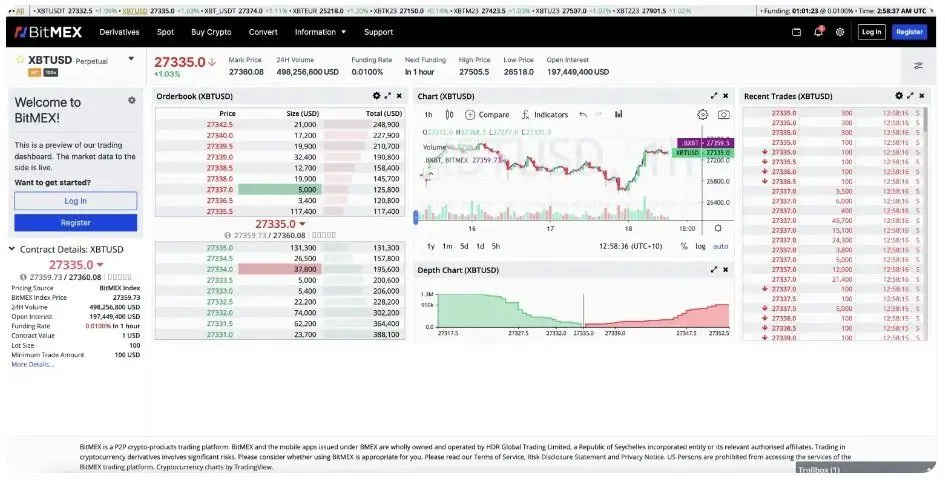The height and width of the screenshot is (487, 945).
Task: Open More Details link
Action: pyautogui.click(x=33, y=364)
